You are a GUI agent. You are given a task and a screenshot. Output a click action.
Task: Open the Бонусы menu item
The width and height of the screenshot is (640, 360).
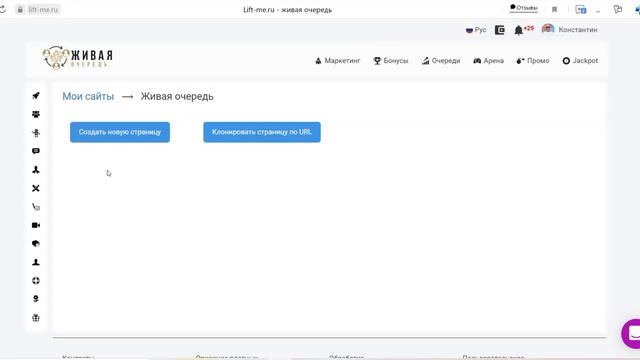pos(391,61)
